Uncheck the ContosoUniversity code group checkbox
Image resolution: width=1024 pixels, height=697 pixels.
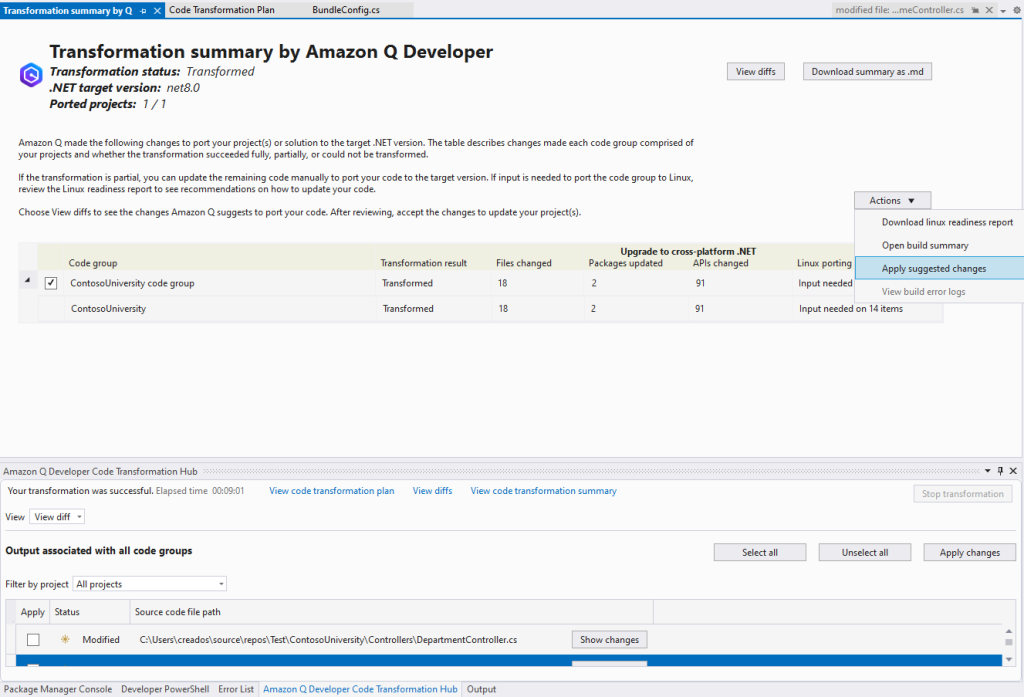coord(50,283)
